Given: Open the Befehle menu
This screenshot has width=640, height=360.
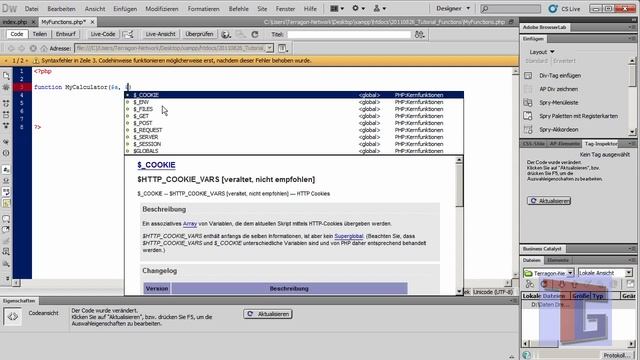Looking at the screenshot, I should tap(238, 9).
